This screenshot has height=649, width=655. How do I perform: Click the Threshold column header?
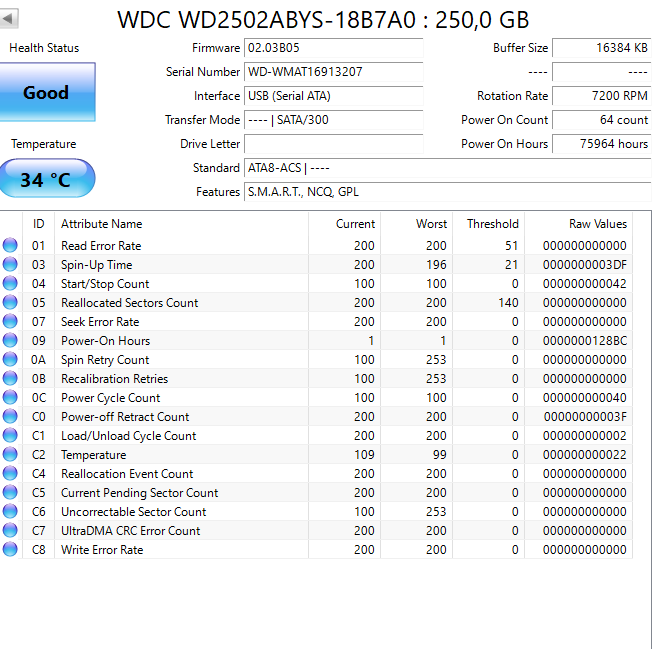click(x=489, y=224)
